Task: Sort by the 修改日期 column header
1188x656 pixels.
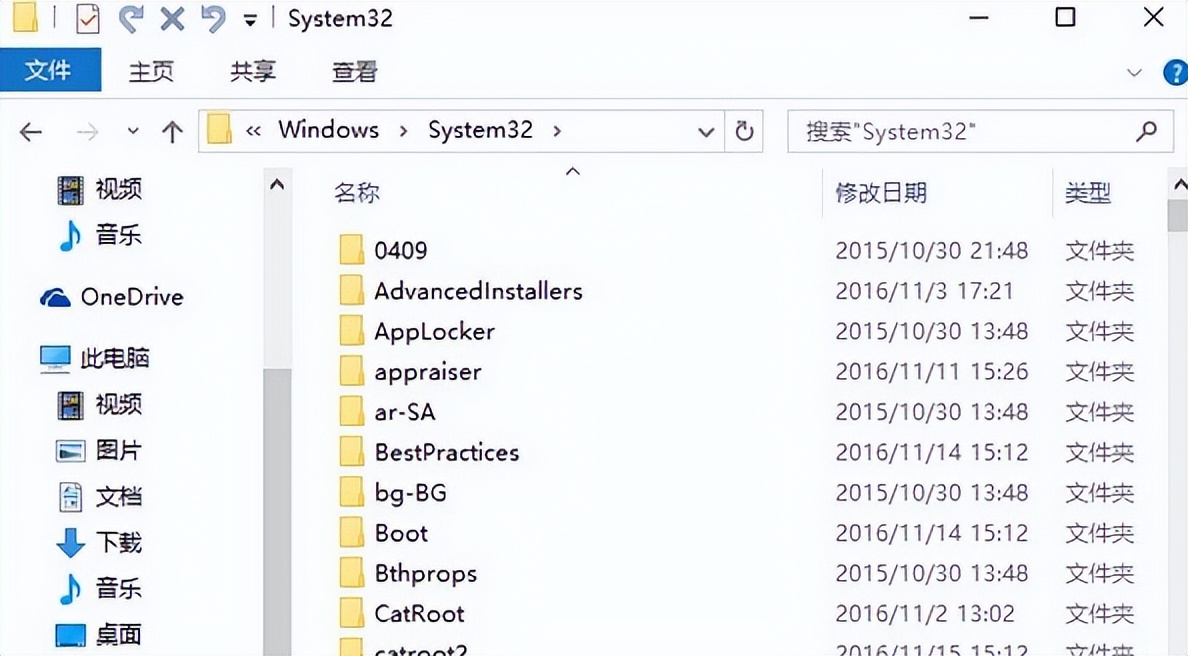Action: [880, 192]
